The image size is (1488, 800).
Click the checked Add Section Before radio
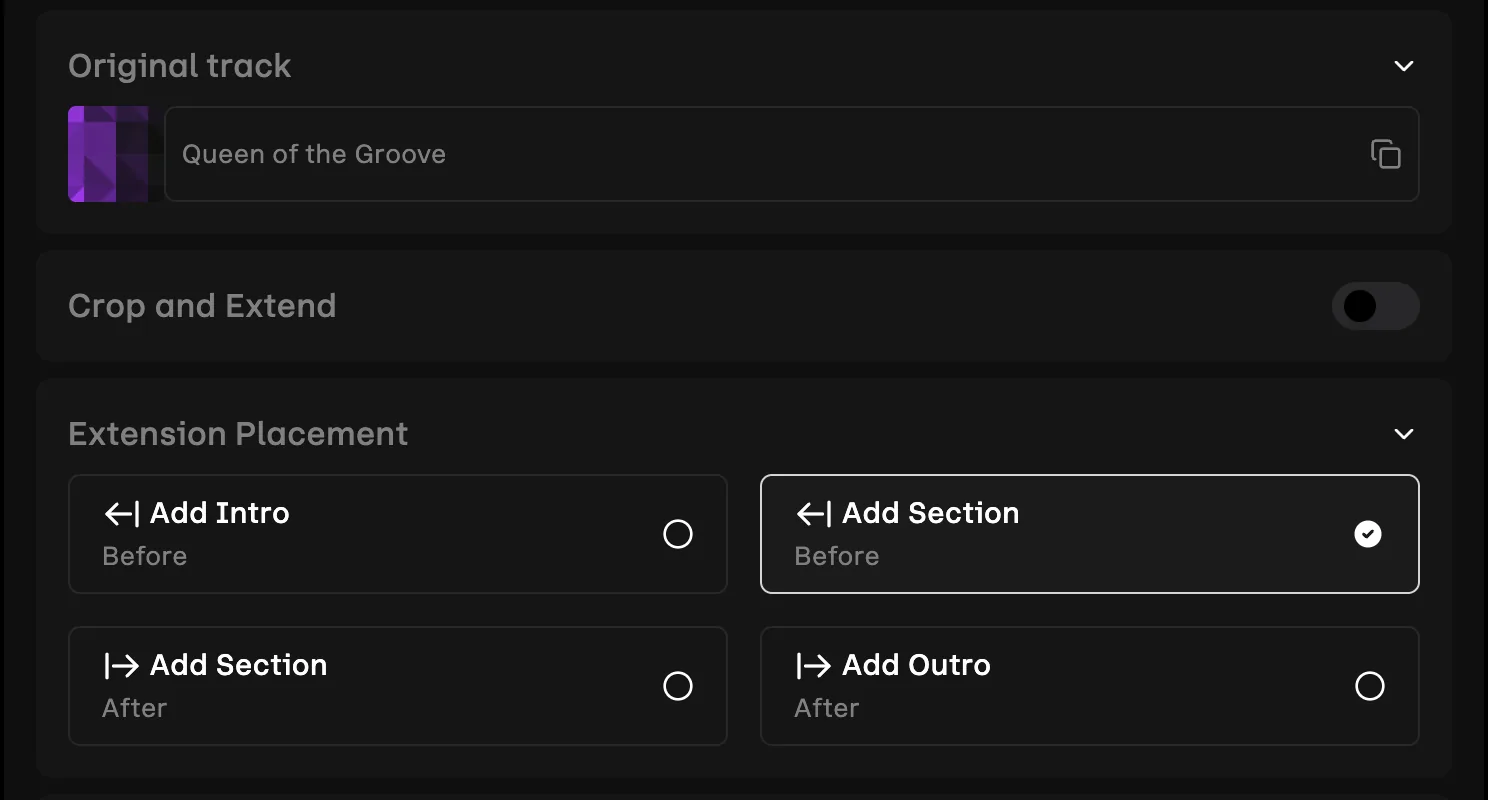[x=1368, y=534]
